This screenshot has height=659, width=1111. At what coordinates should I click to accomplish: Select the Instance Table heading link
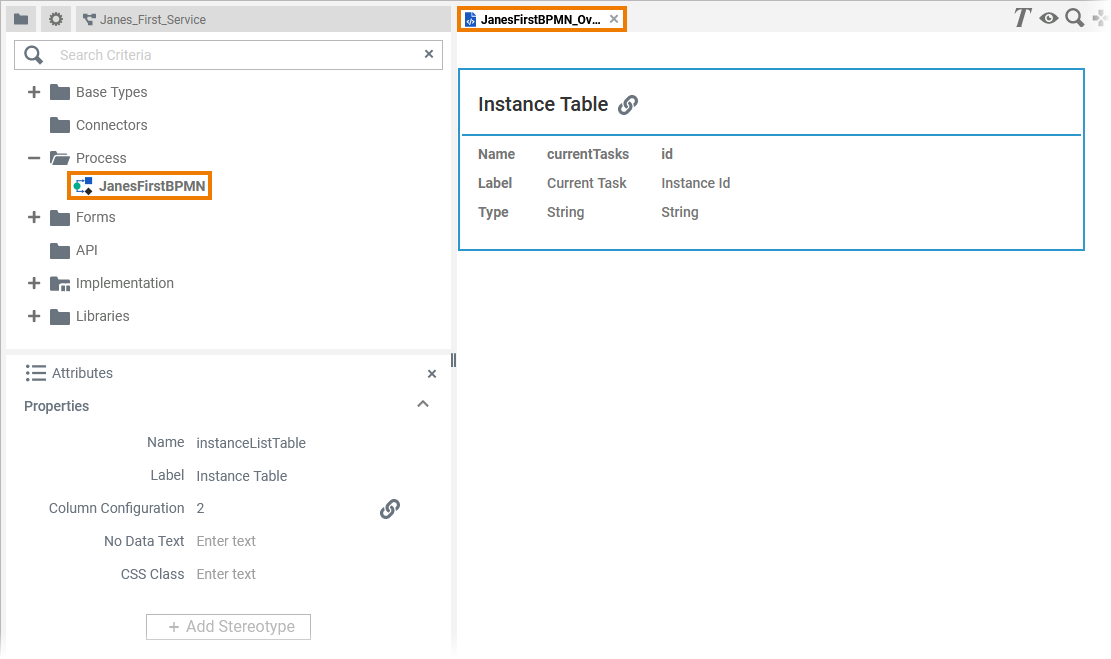click(543, 104)
